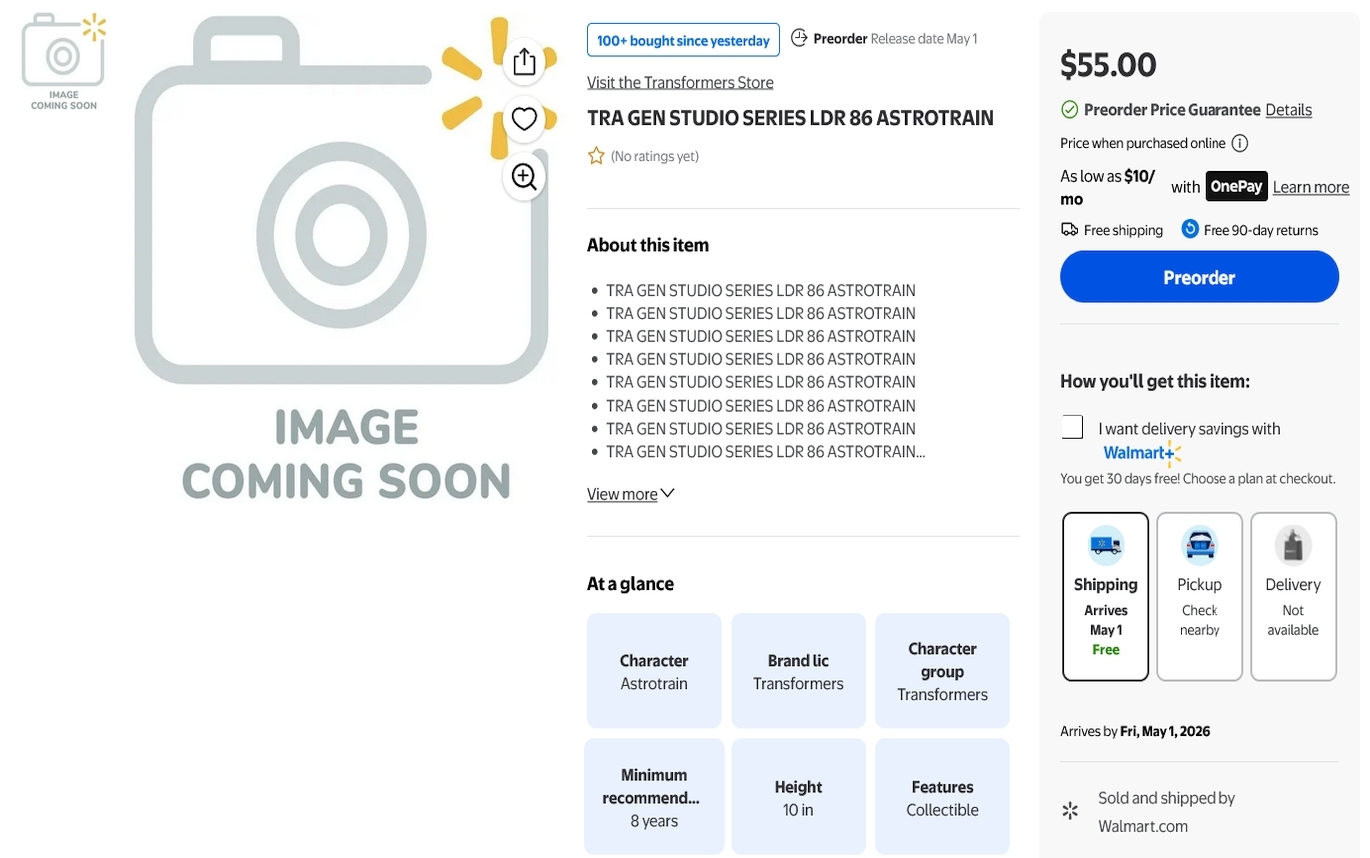This screenshot has height=858, width=1370.
Task: Click the star rating icon
Action: coord(596,156)
